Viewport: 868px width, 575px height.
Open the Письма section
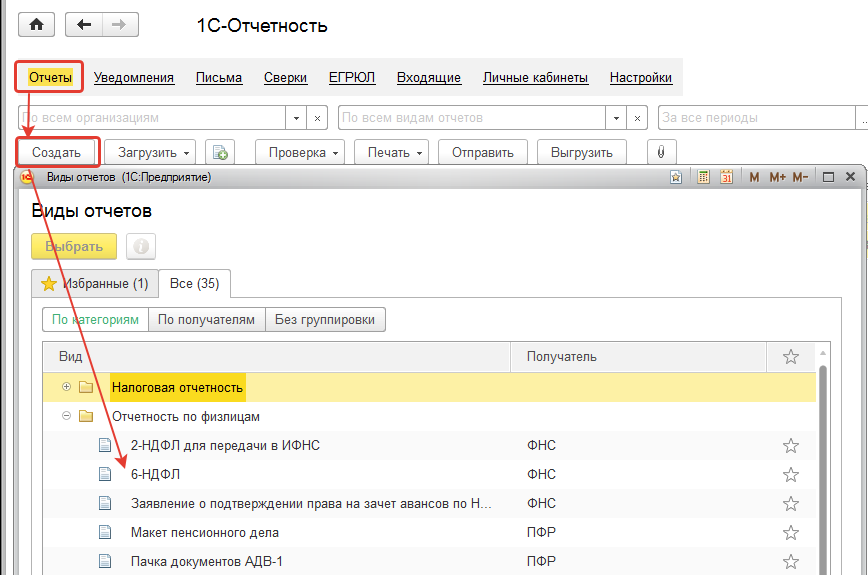tap(219, 77)
